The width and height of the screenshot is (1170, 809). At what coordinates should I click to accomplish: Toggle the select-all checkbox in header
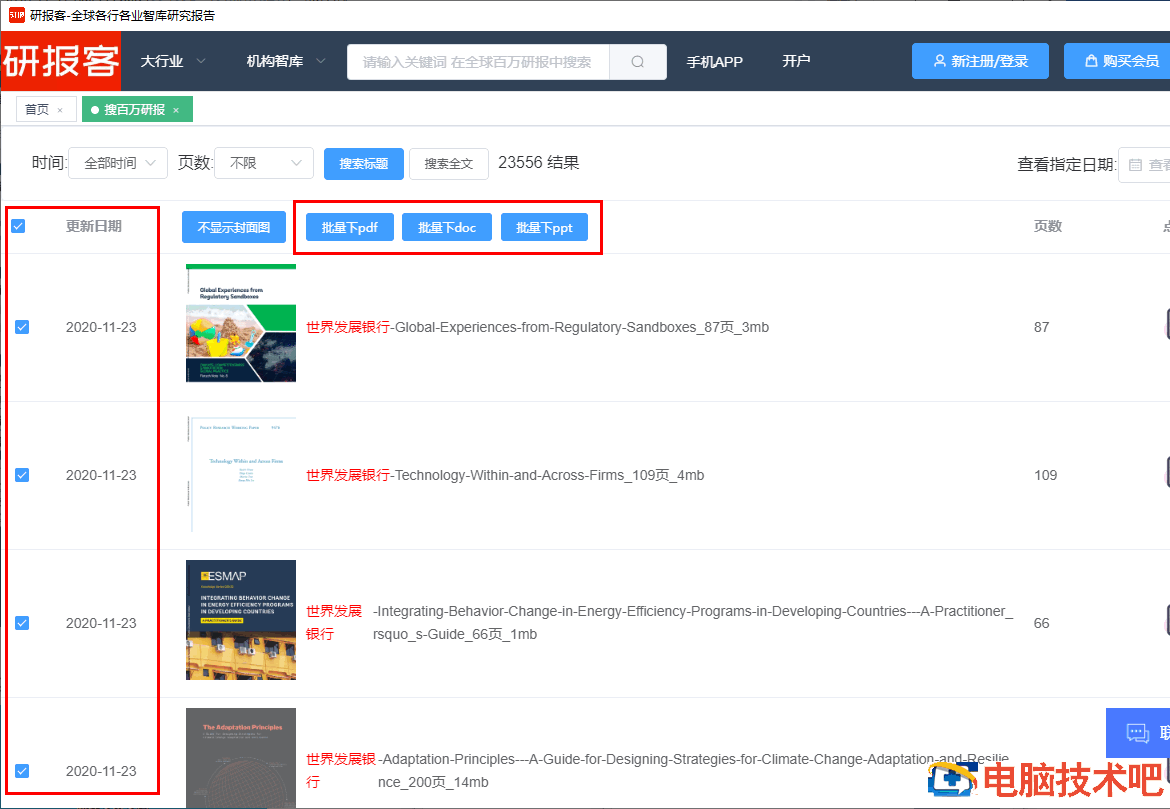(x=18, y=226)
